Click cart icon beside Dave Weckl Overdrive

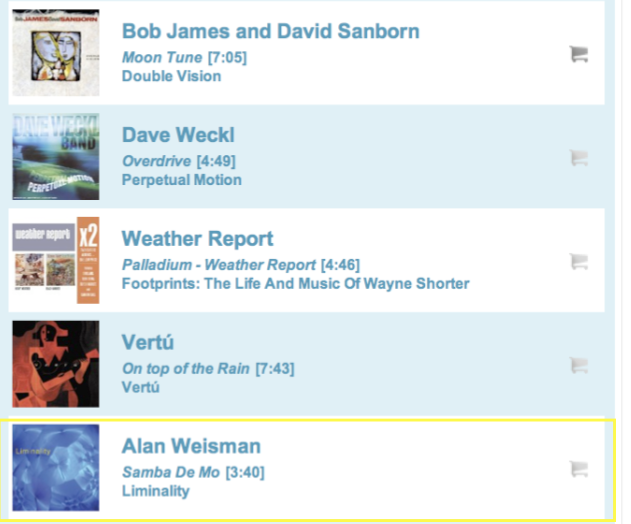578,157
